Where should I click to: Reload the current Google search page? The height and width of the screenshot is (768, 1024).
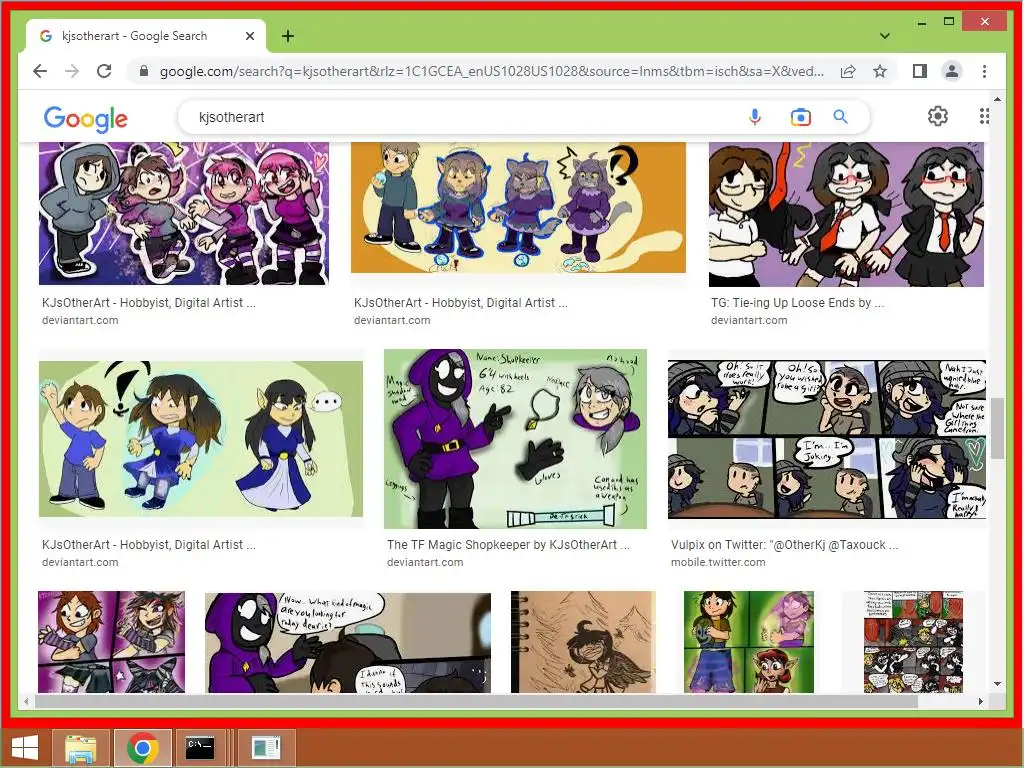tap(104, 71)
